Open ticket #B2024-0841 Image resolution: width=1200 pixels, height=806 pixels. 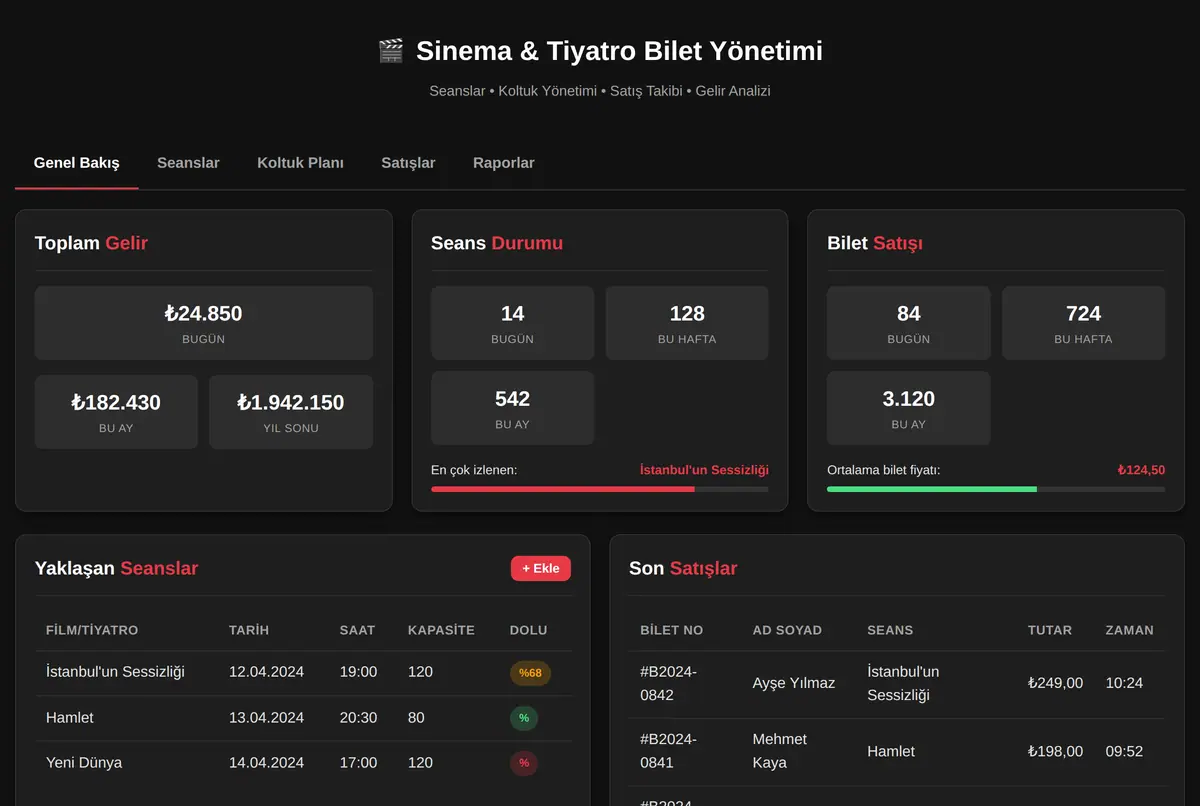point(668,751)
